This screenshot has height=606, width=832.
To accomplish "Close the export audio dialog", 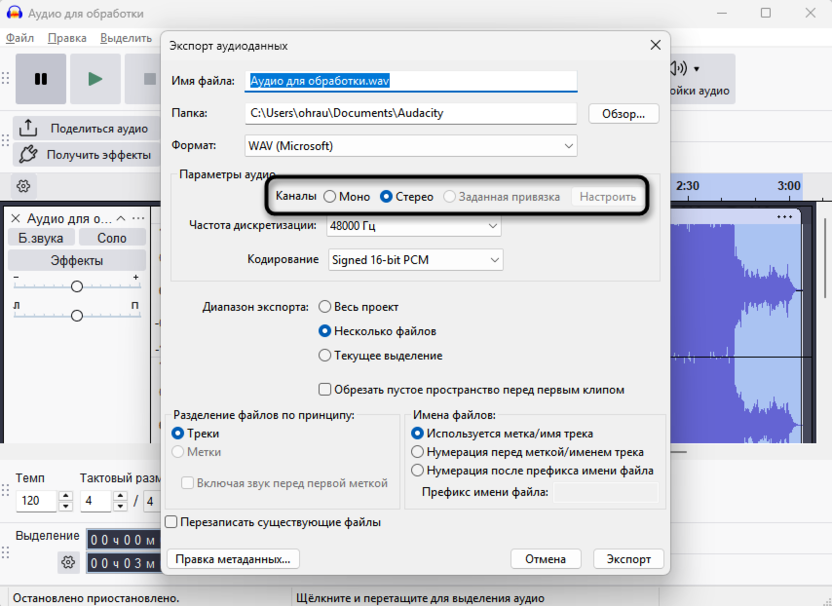I will 656,45.
